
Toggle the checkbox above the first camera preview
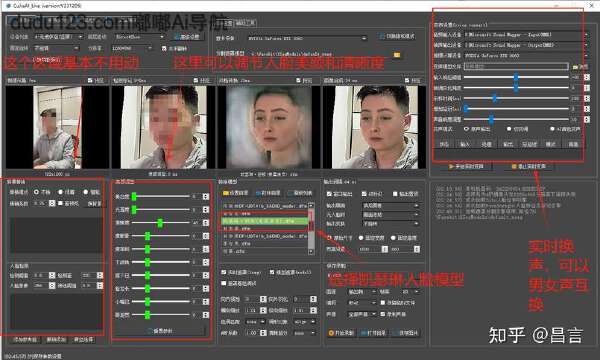[x=90, y=80]
